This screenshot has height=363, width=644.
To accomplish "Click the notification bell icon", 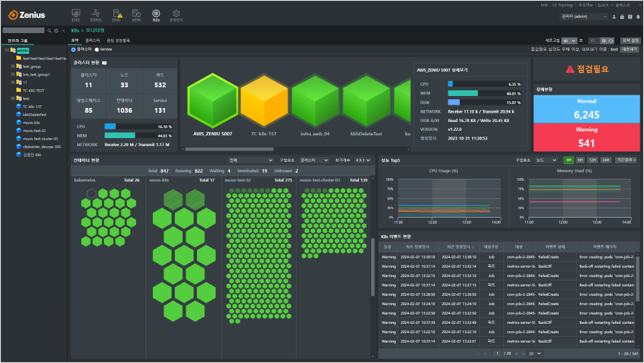I will click(638, 17).
